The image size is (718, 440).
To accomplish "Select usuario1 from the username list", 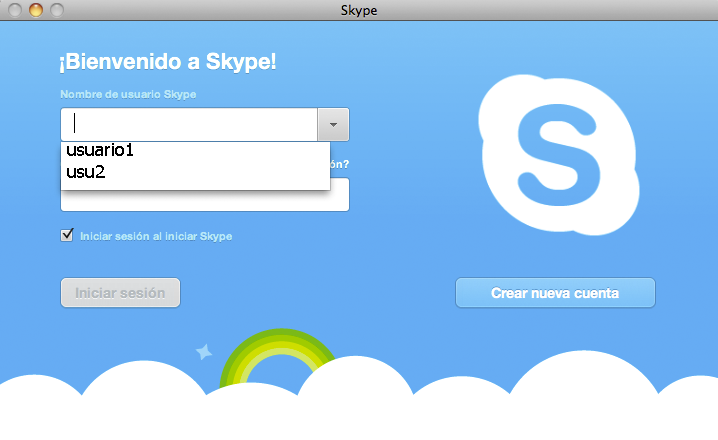I will 196,150.
